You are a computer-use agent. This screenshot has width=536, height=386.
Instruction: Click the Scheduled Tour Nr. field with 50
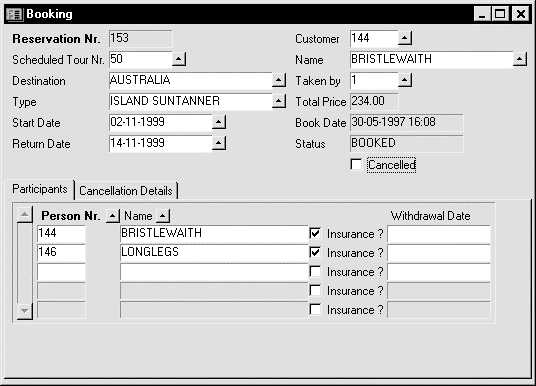tap(140, 59)
